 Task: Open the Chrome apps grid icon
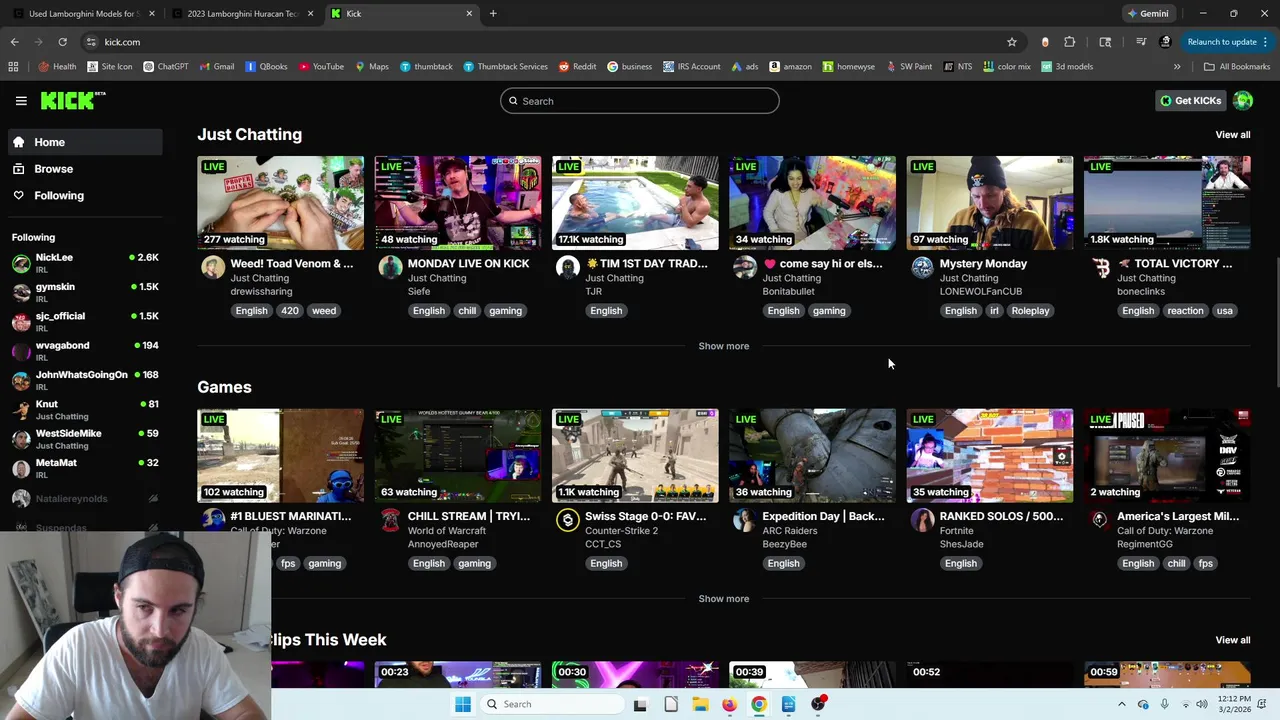coord(13,67)
